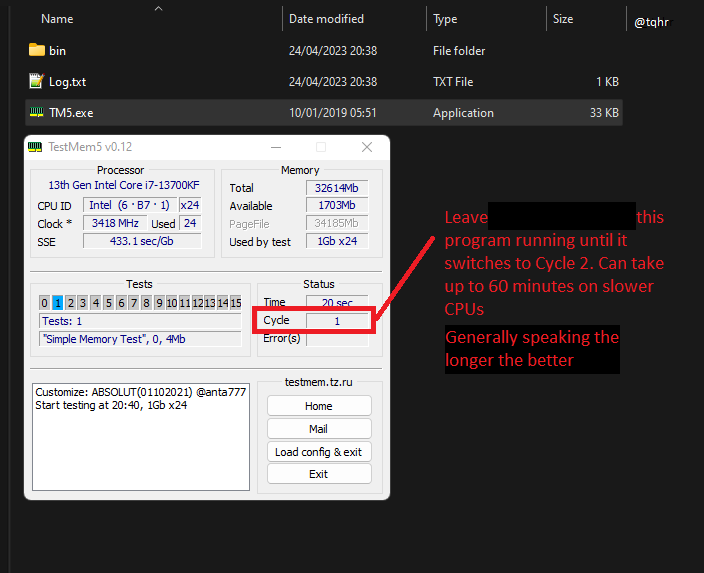Click test number 15 box

235,303
